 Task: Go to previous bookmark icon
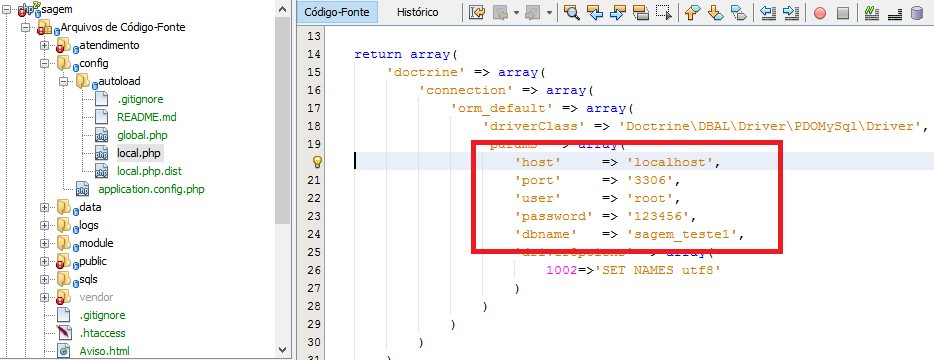[x=692, y=13]
